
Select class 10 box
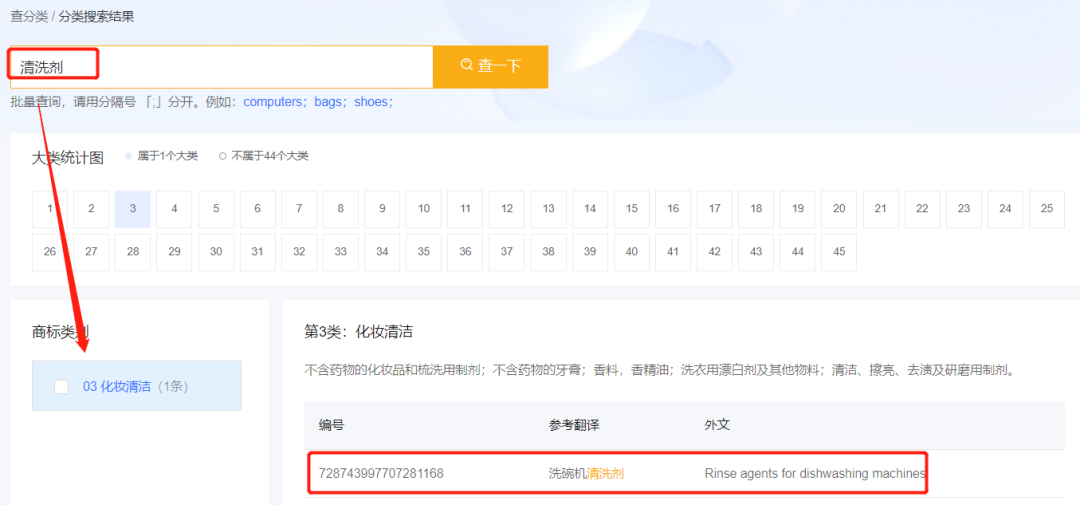coord(424,209)
